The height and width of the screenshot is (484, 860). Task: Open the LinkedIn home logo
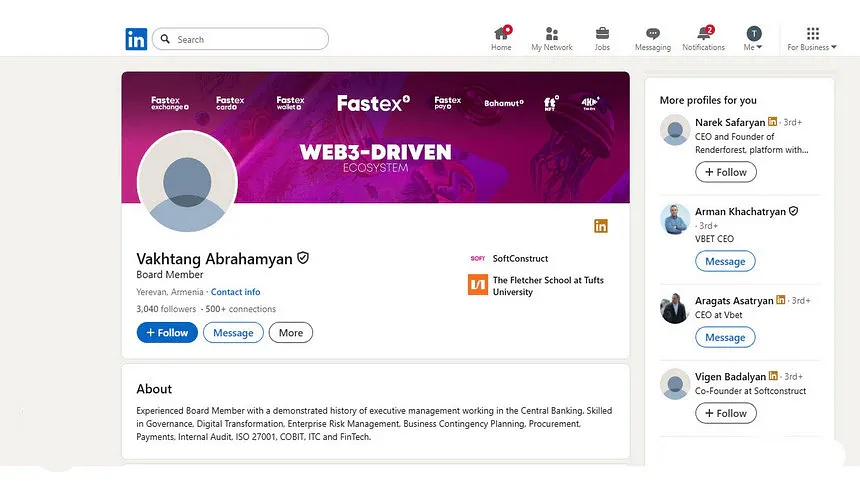[x=136, y=39]
